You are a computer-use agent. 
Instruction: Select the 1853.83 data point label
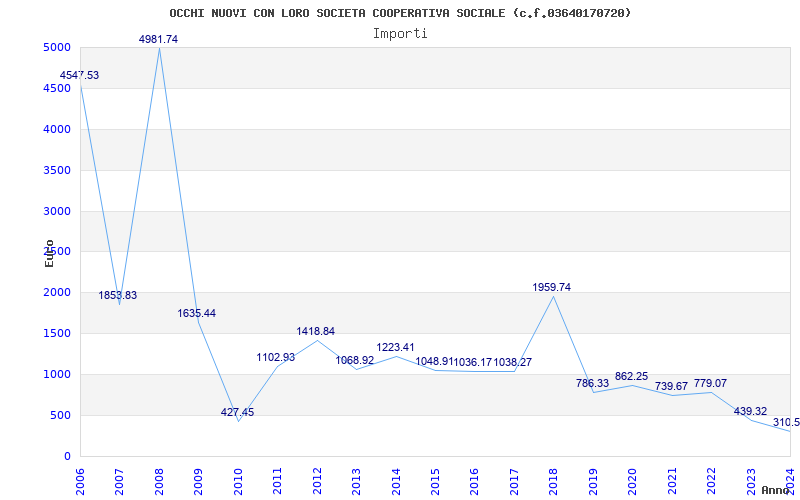[x=118, y=295]
